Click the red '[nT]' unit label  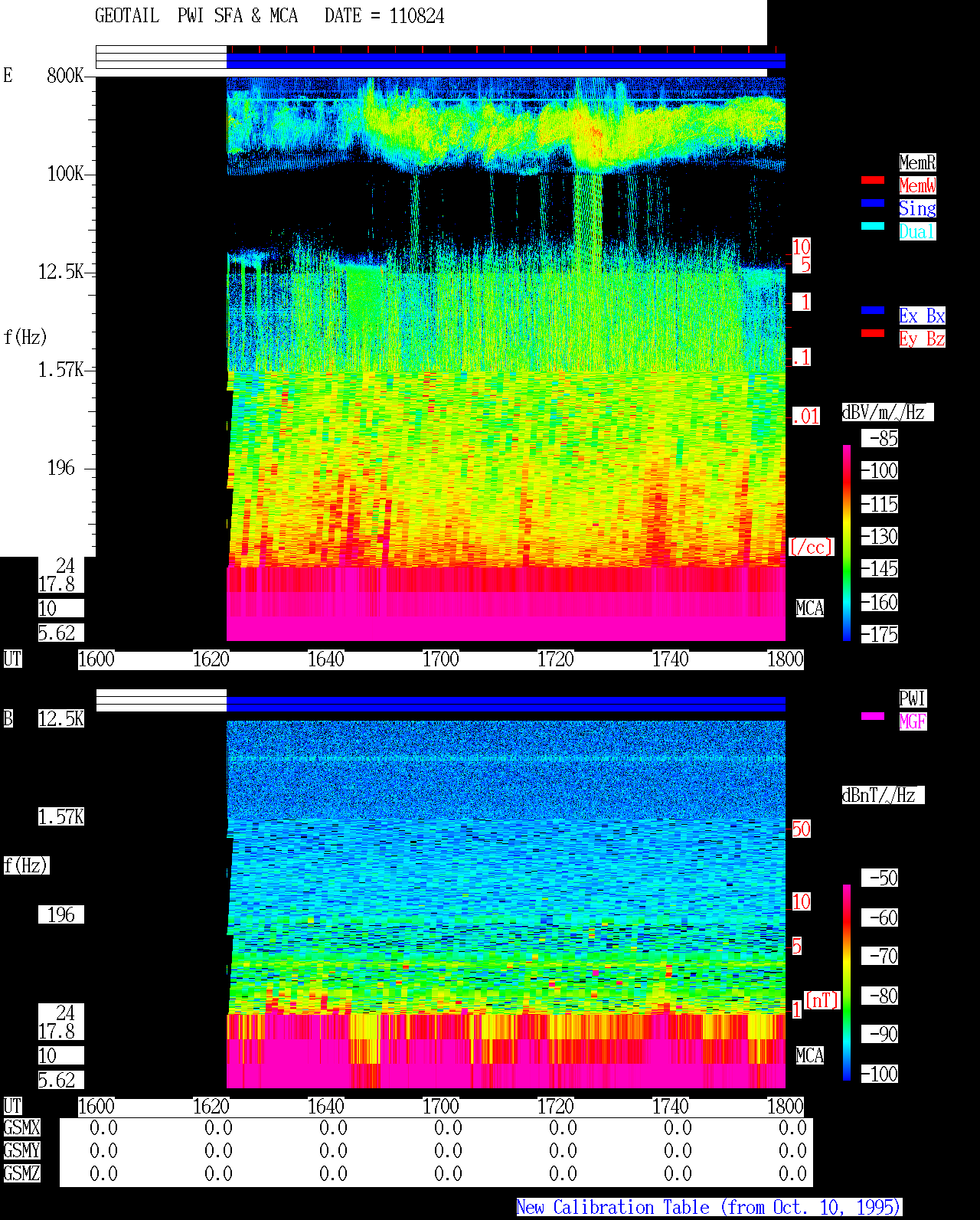(x=822, y=999)
